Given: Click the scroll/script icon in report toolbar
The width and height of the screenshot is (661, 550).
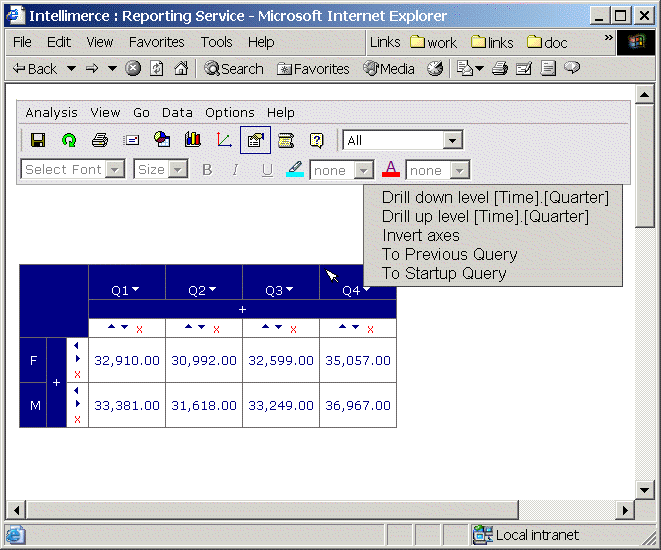Looking at the screenshot, I should point(286,140).
